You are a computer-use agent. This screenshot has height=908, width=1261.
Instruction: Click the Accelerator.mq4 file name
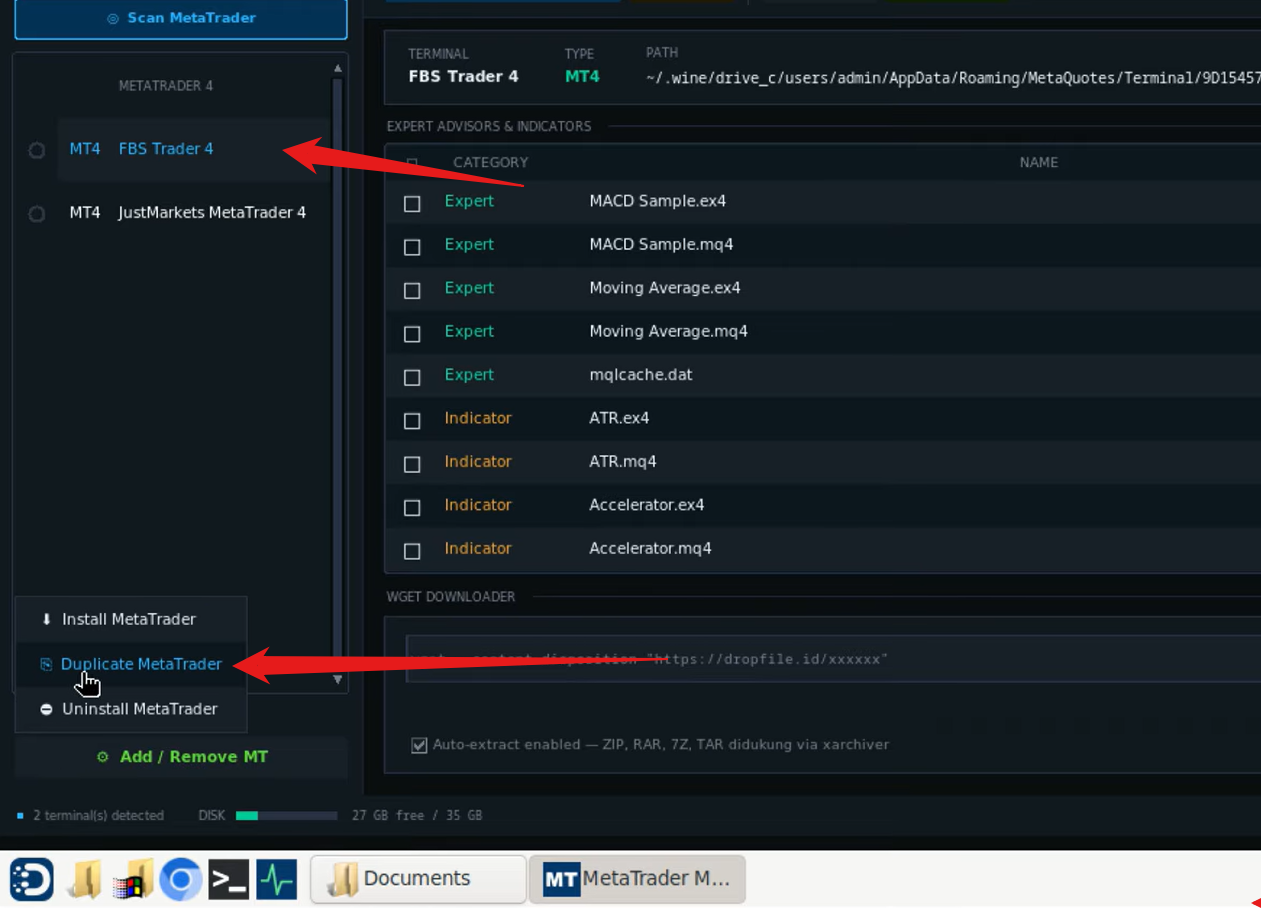(x=650, y=549)
